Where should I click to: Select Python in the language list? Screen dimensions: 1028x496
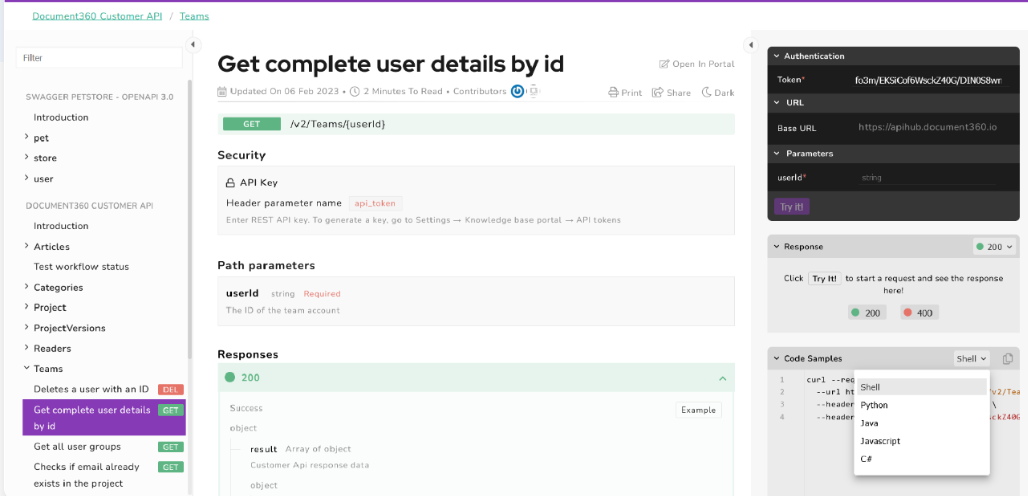point(922,405)
